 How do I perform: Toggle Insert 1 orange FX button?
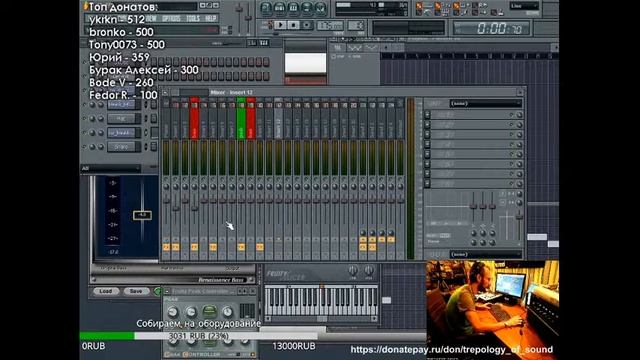point(176,247)
